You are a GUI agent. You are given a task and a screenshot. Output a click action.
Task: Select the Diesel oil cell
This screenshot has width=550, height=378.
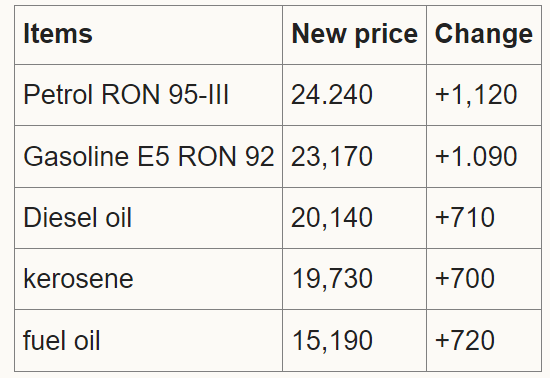tap(148, 218)
